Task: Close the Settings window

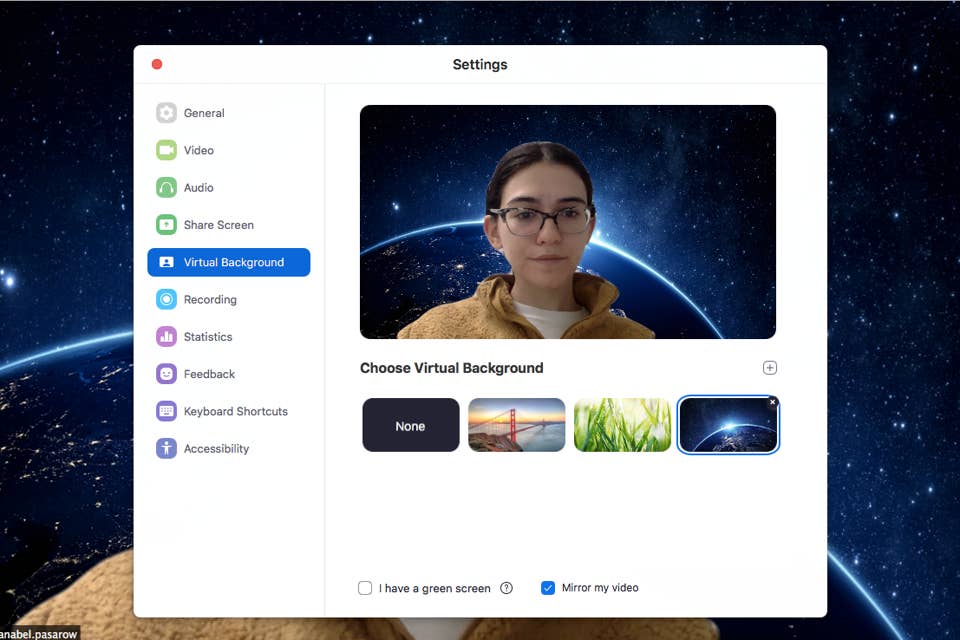Action: coord(157,65)
